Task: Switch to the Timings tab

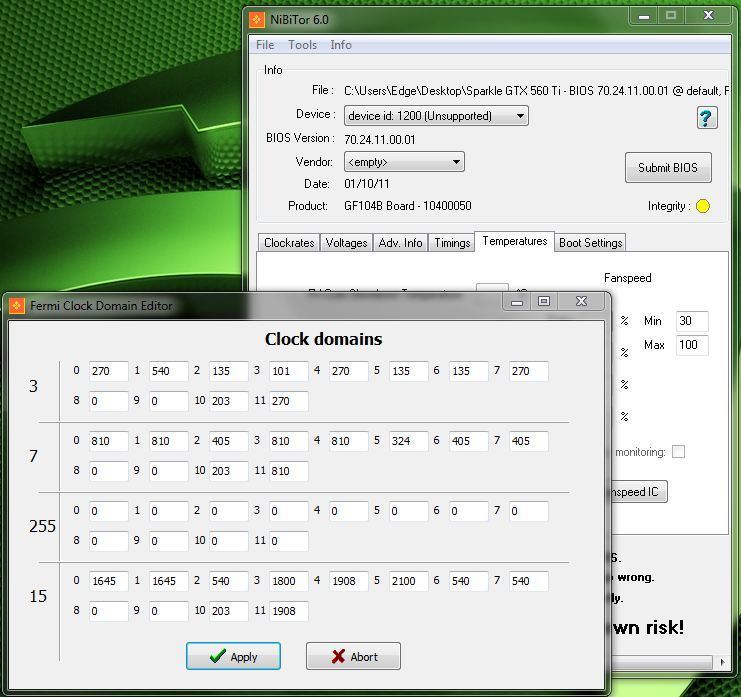Action: pos(452,243)
